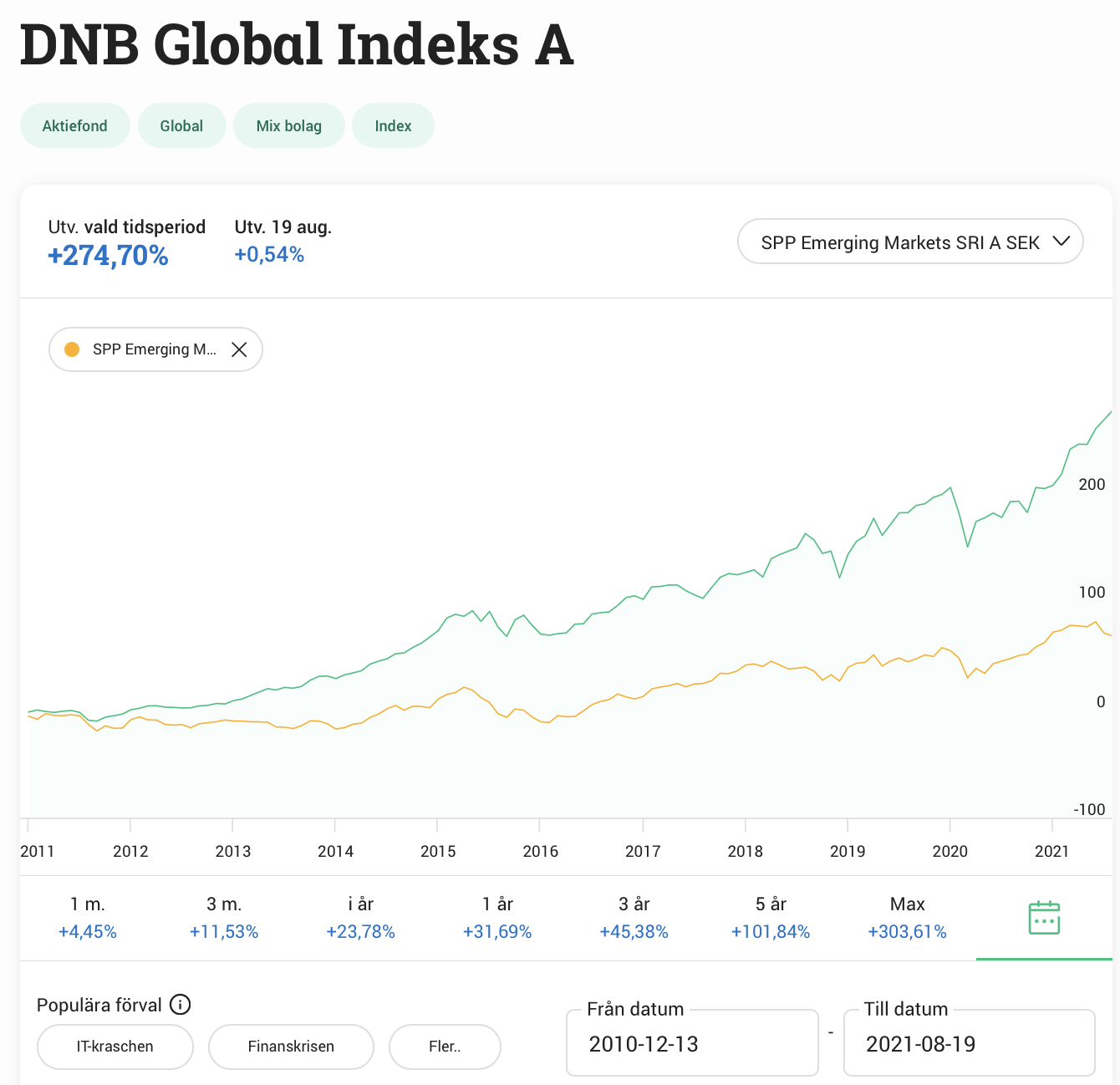Select the Global tag
Image resolution: width=1120 pixels, height=1085 pixels.
pyautogui.click(x=181, y=125)
